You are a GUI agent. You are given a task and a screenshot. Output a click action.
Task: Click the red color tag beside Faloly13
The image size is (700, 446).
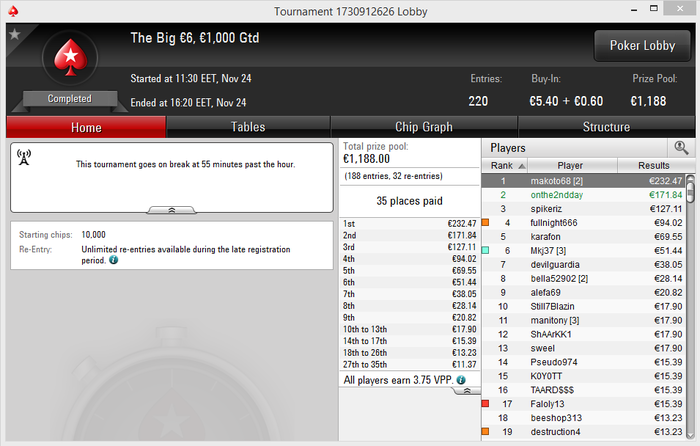coord(485,404)
